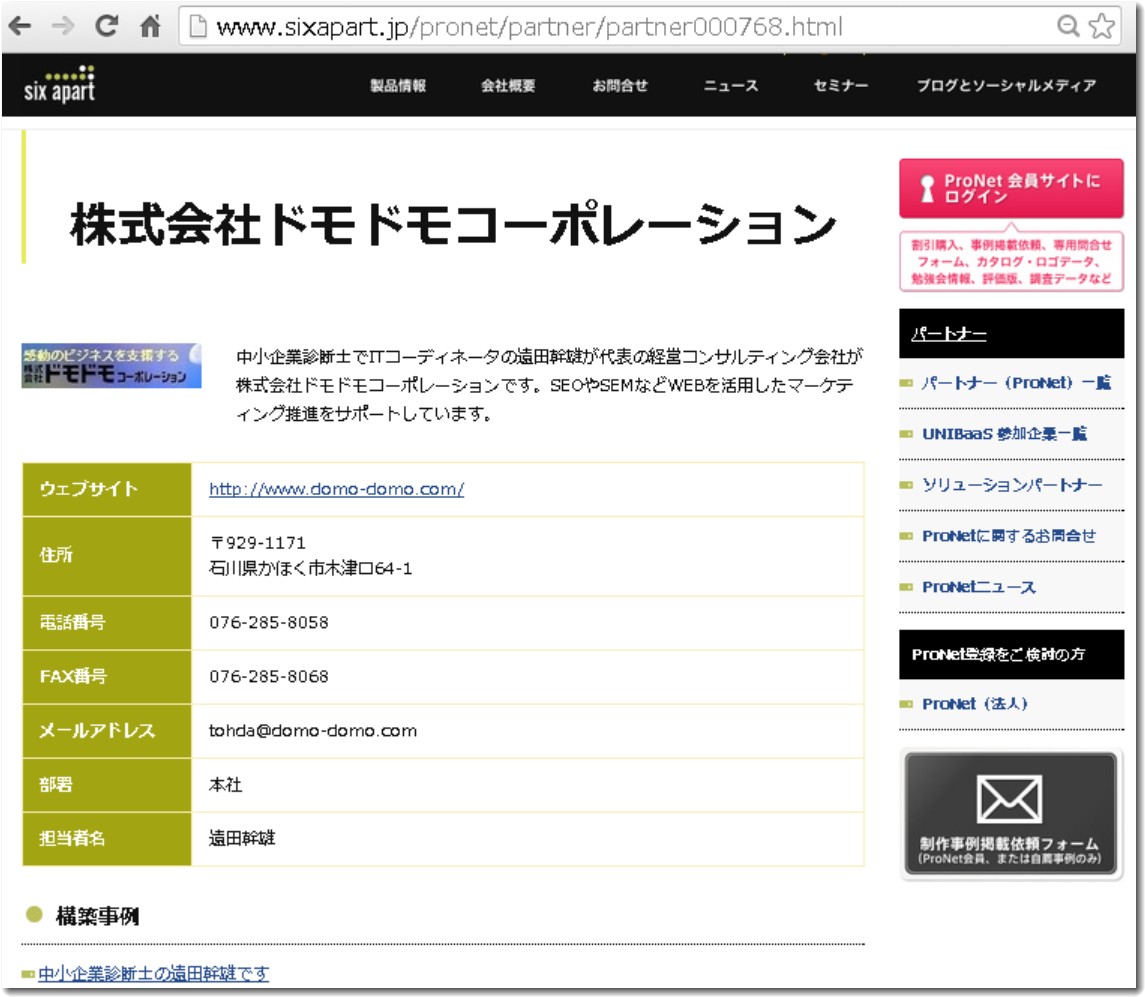The image size is (1145, 997).
Task: Reload the page with the refresh icon
Action: tap(107, 26)
